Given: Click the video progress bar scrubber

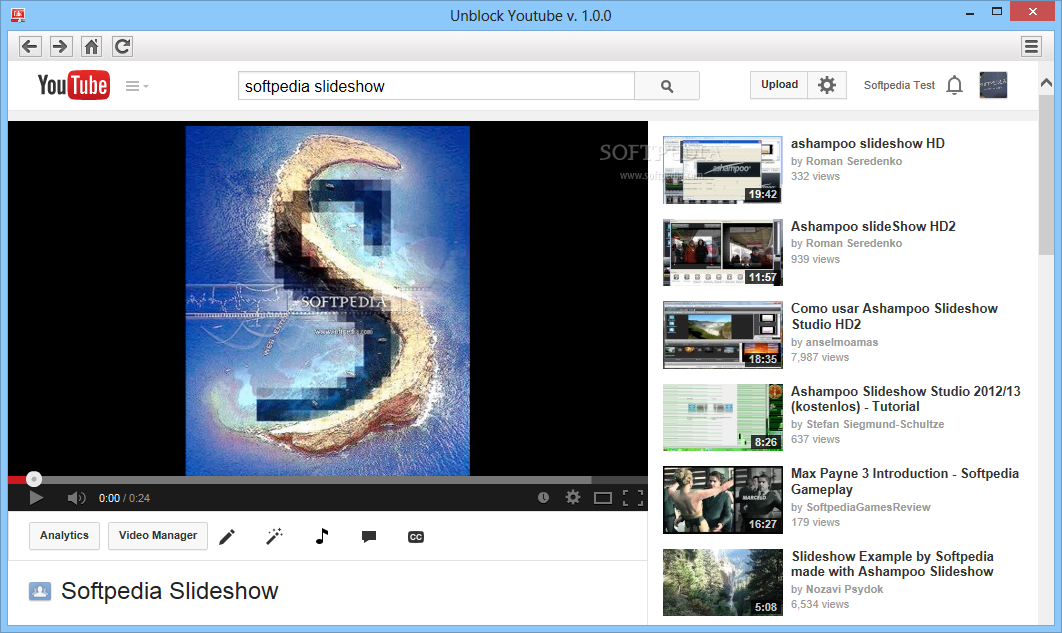Looking at the screenshot, I should pyautogui.click(x=34, y=479).
